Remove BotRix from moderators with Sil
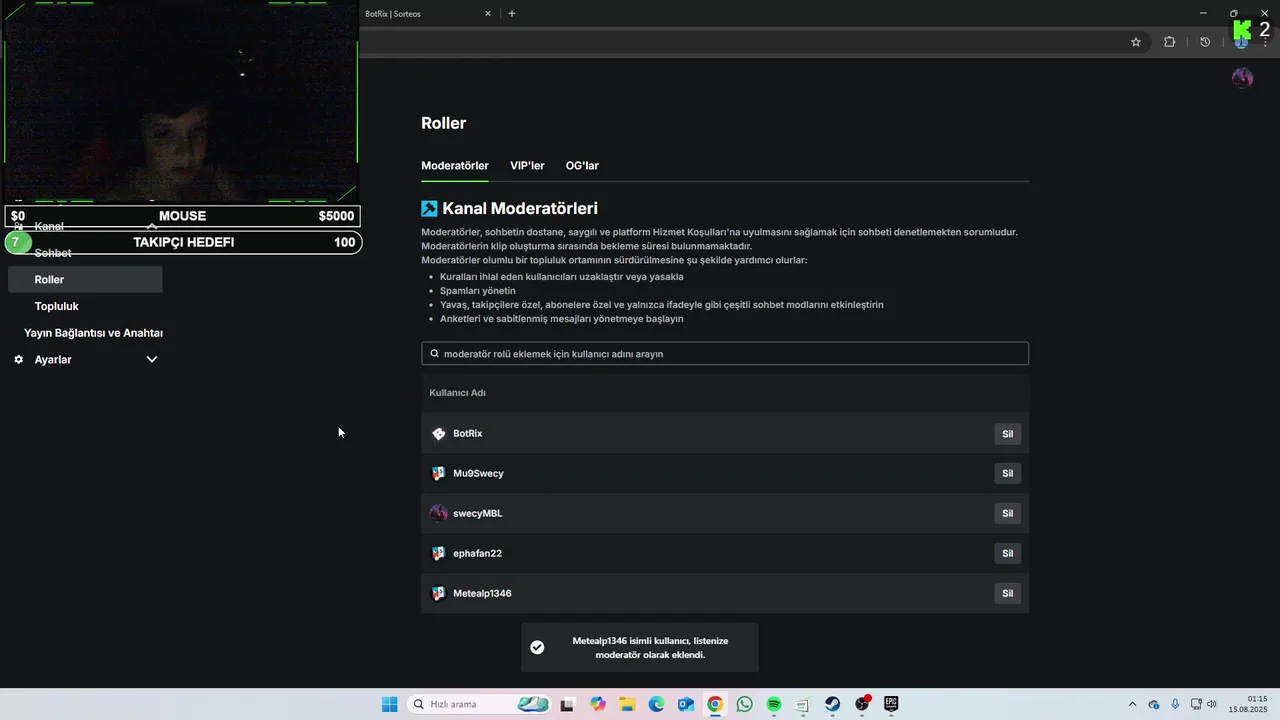Image resolution: width=1280 pixels, height=720 pixels. tap(1007, 434)
